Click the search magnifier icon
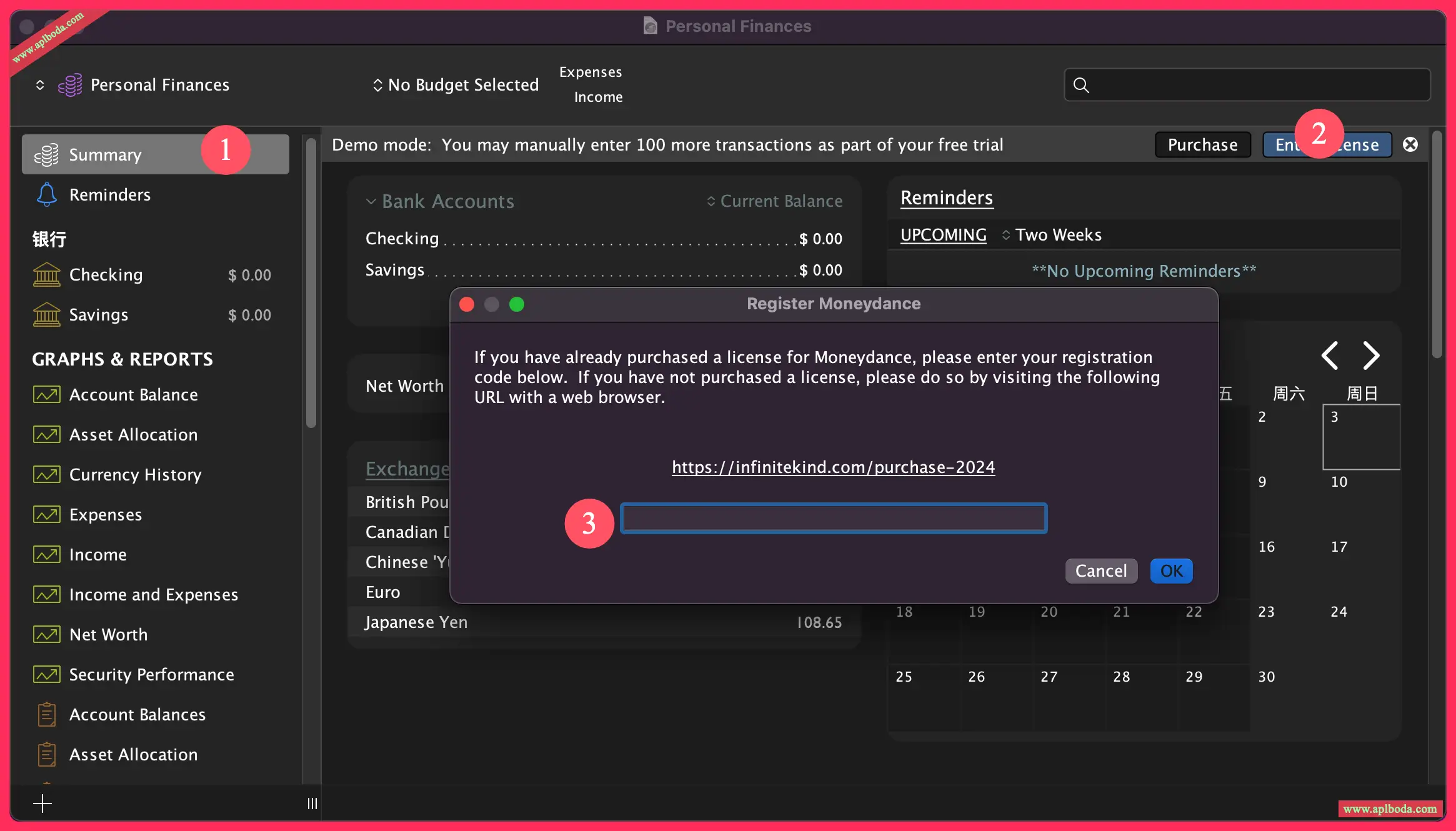This screenshot has width=1456, height=831. tap(1081, 85)
